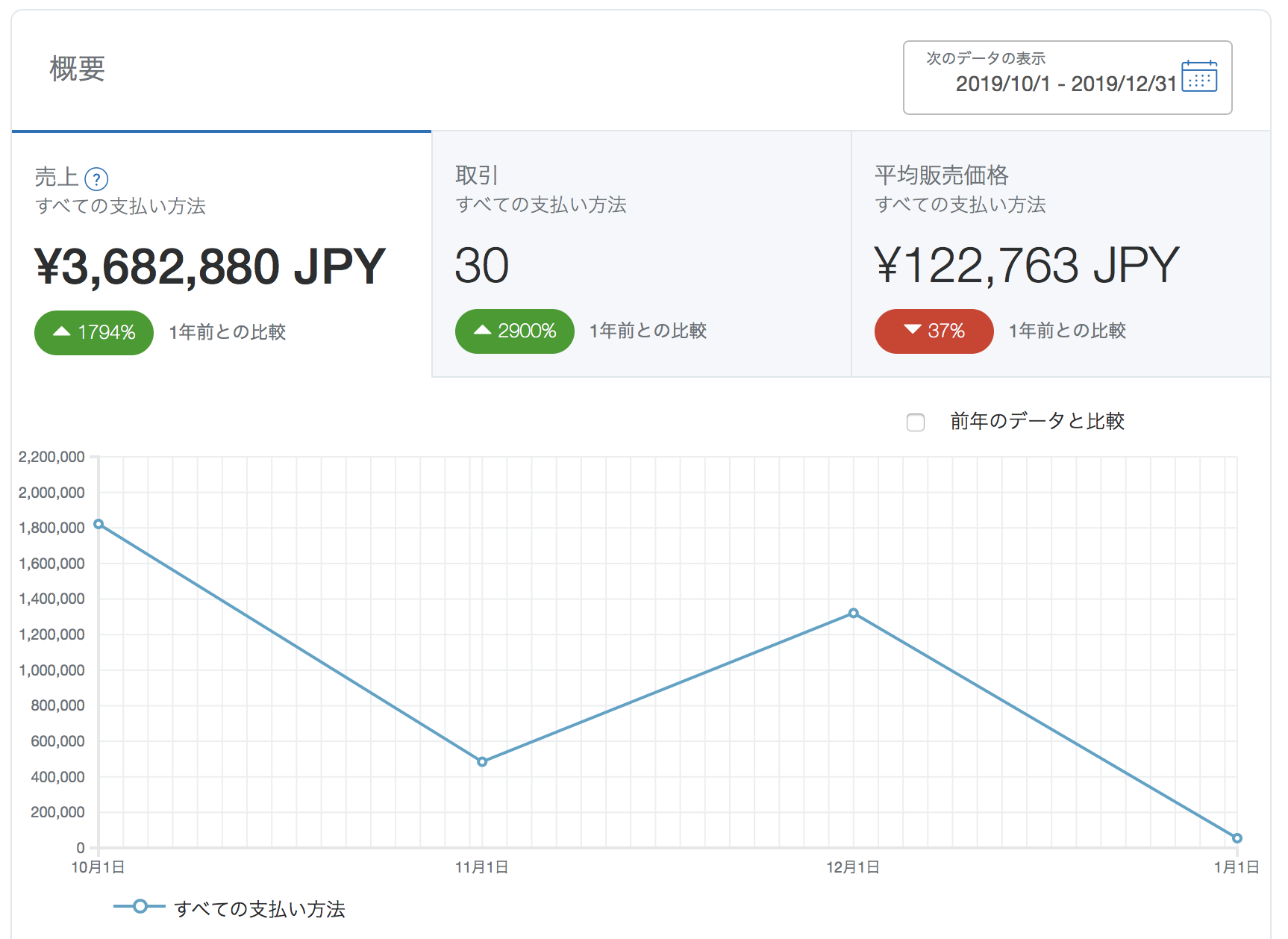The height and width of the screenshot is (939, 1288).
Task: Toggle the すべての支払い方法 legend label
Action: 259,909
